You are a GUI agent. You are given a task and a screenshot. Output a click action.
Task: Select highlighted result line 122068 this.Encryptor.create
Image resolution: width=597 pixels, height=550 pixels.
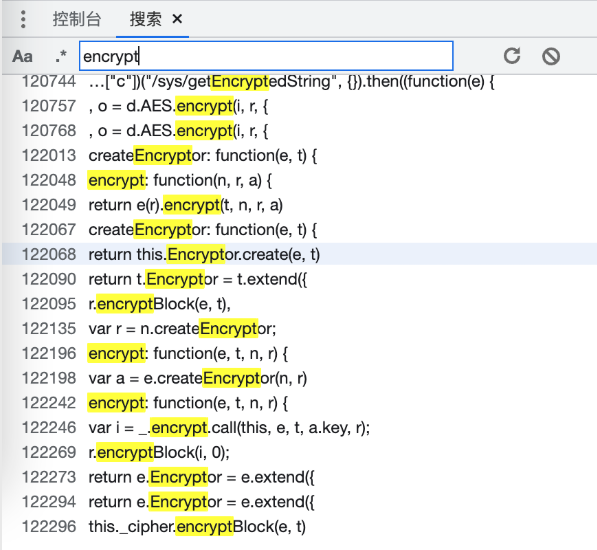(299, 255)
